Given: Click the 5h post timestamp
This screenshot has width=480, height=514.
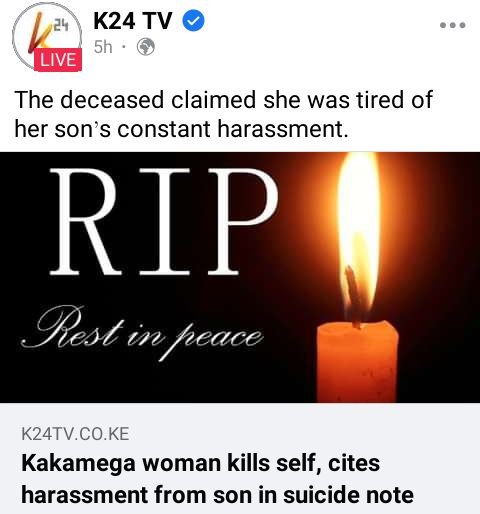Looking at the screenshot, I should 103,47.
